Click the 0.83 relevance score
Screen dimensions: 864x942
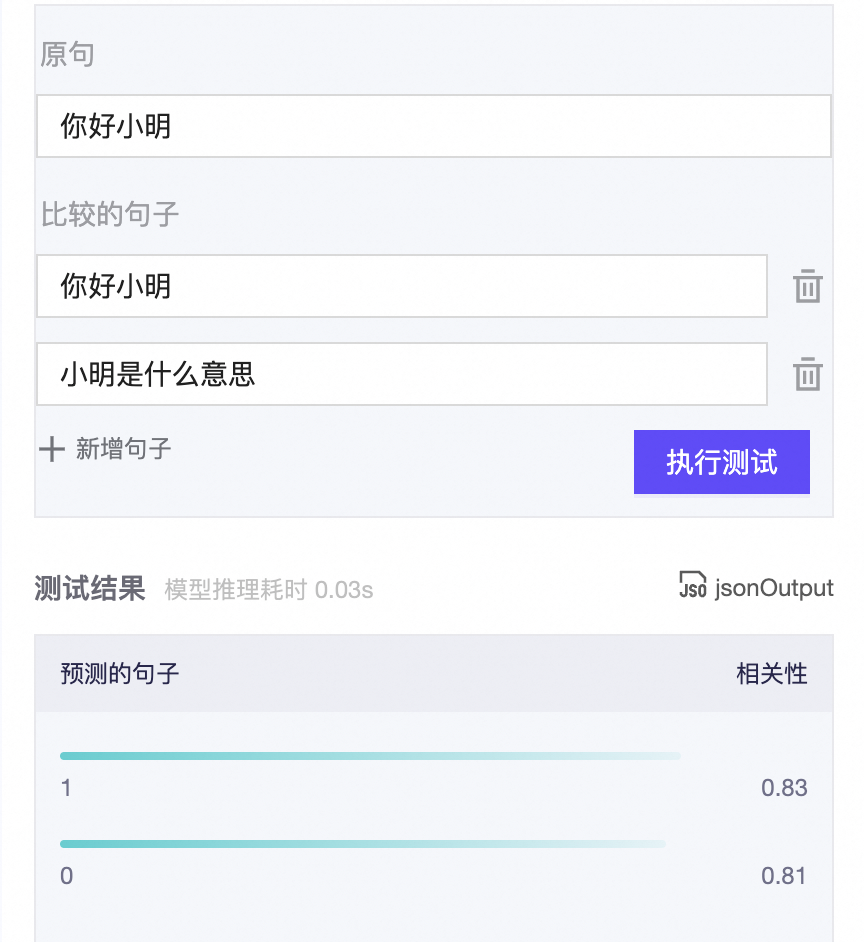(784, 788)
